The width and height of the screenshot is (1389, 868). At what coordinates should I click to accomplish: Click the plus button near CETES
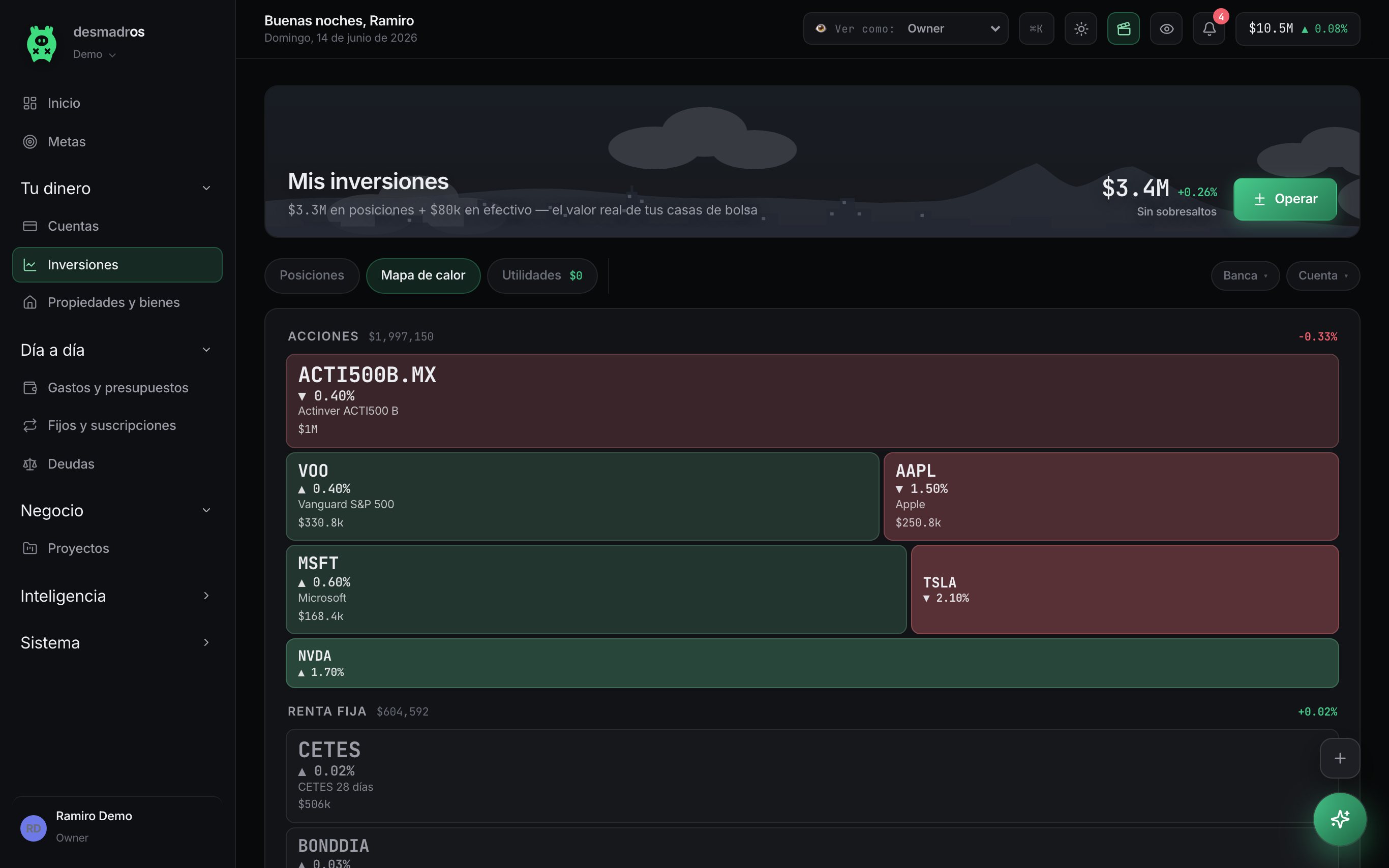click(1340, 758)
